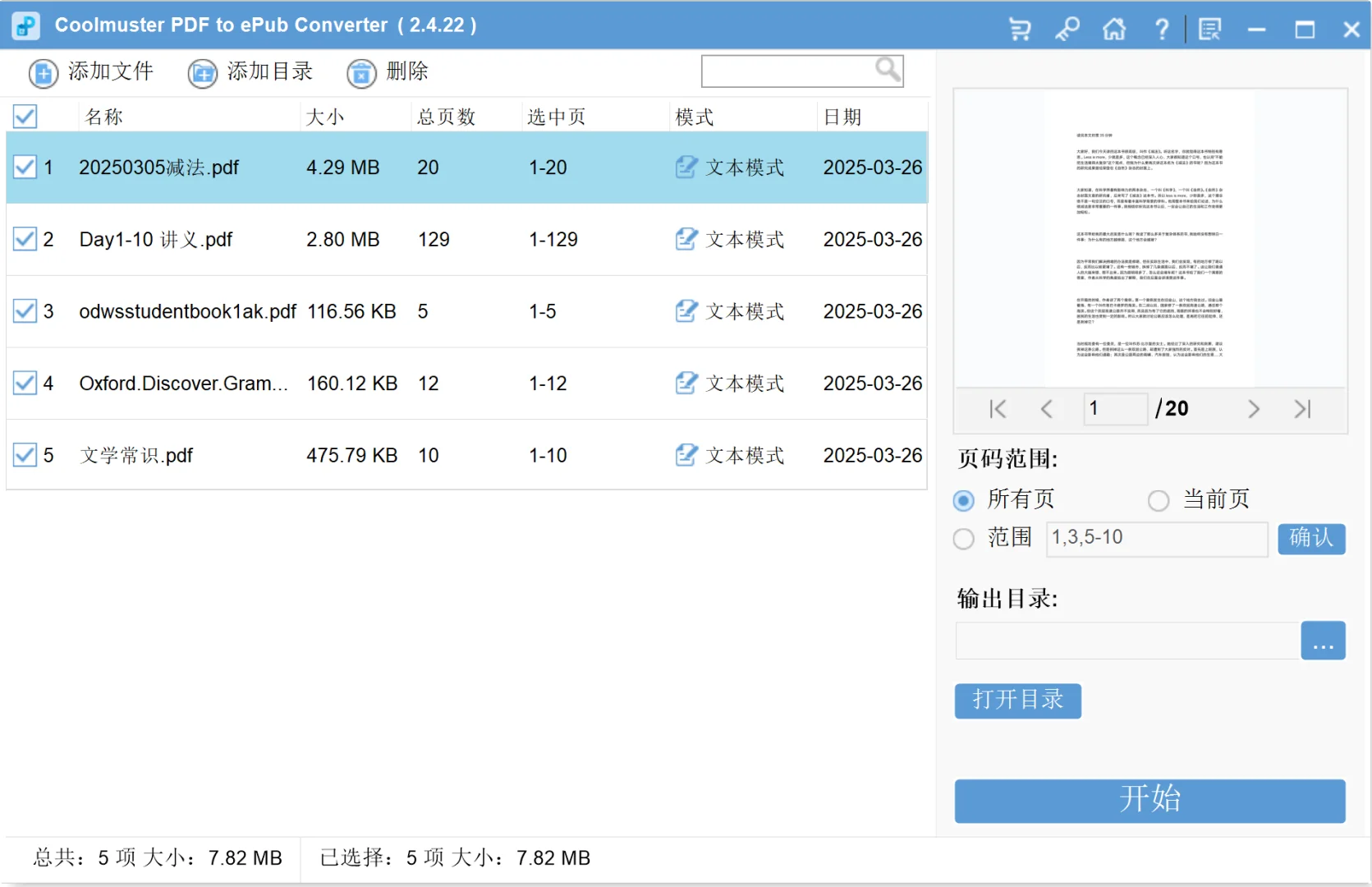This screenshot has width=1372, height=887.
Task: Click the 确认 confirm button
Action: click(1311, 539)
